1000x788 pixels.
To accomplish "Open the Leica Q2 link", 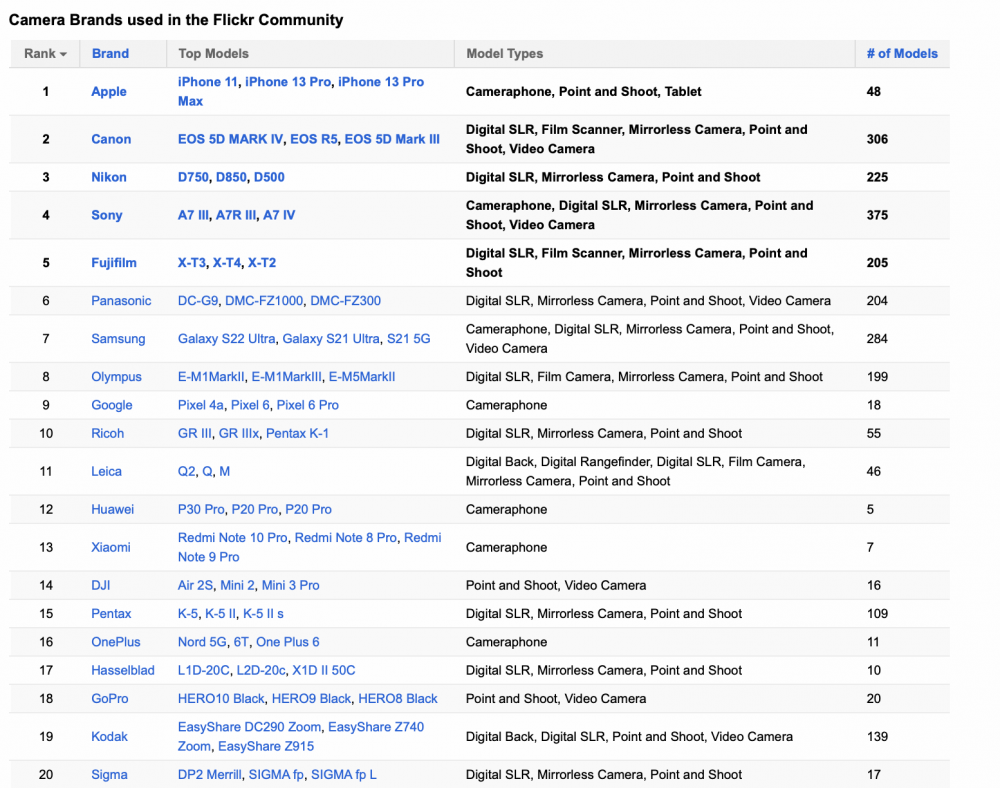I will (186, 471).
